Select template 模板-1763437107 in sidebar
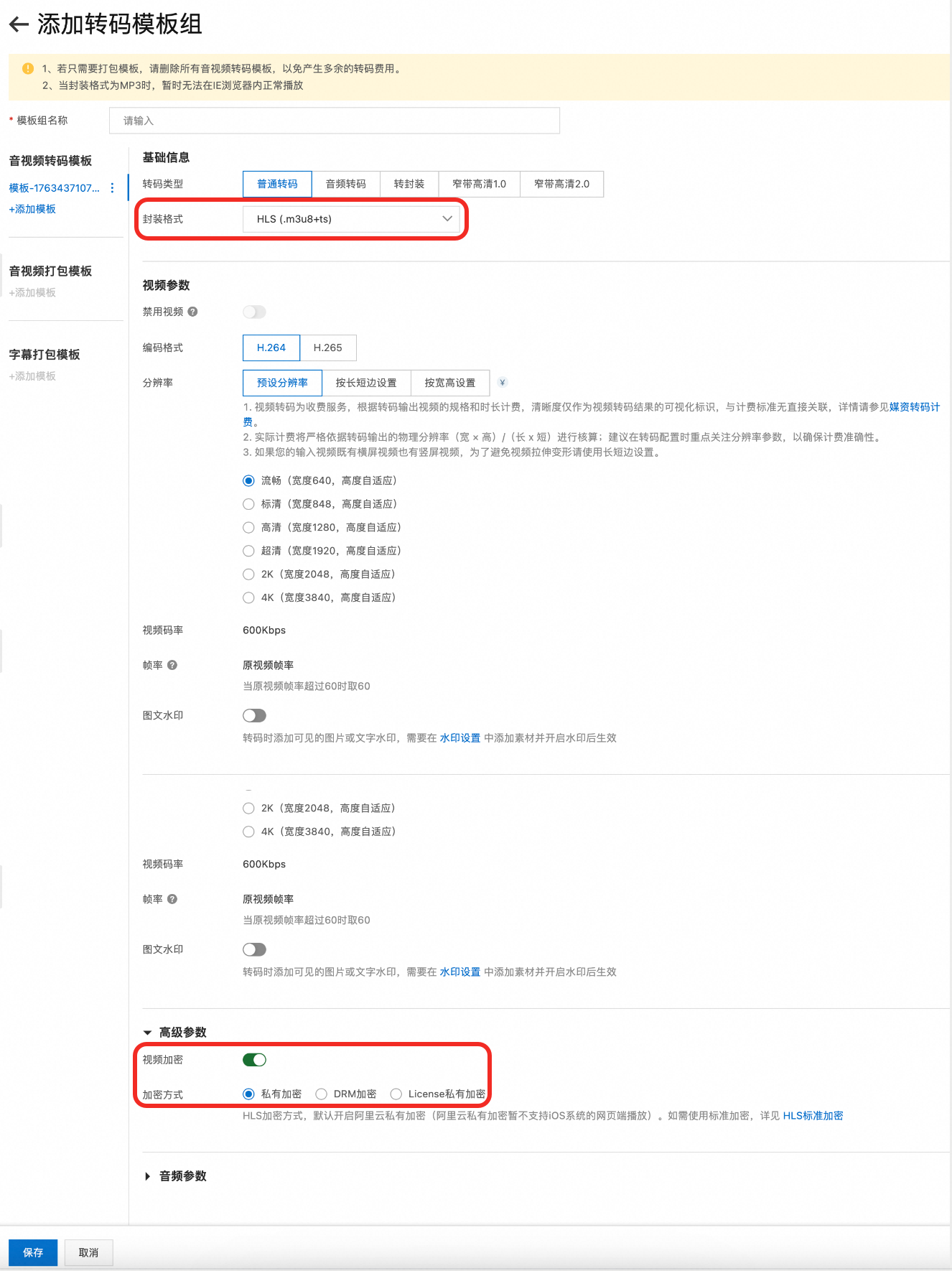This screenshot has width=952, height=1271. [54, 188]
